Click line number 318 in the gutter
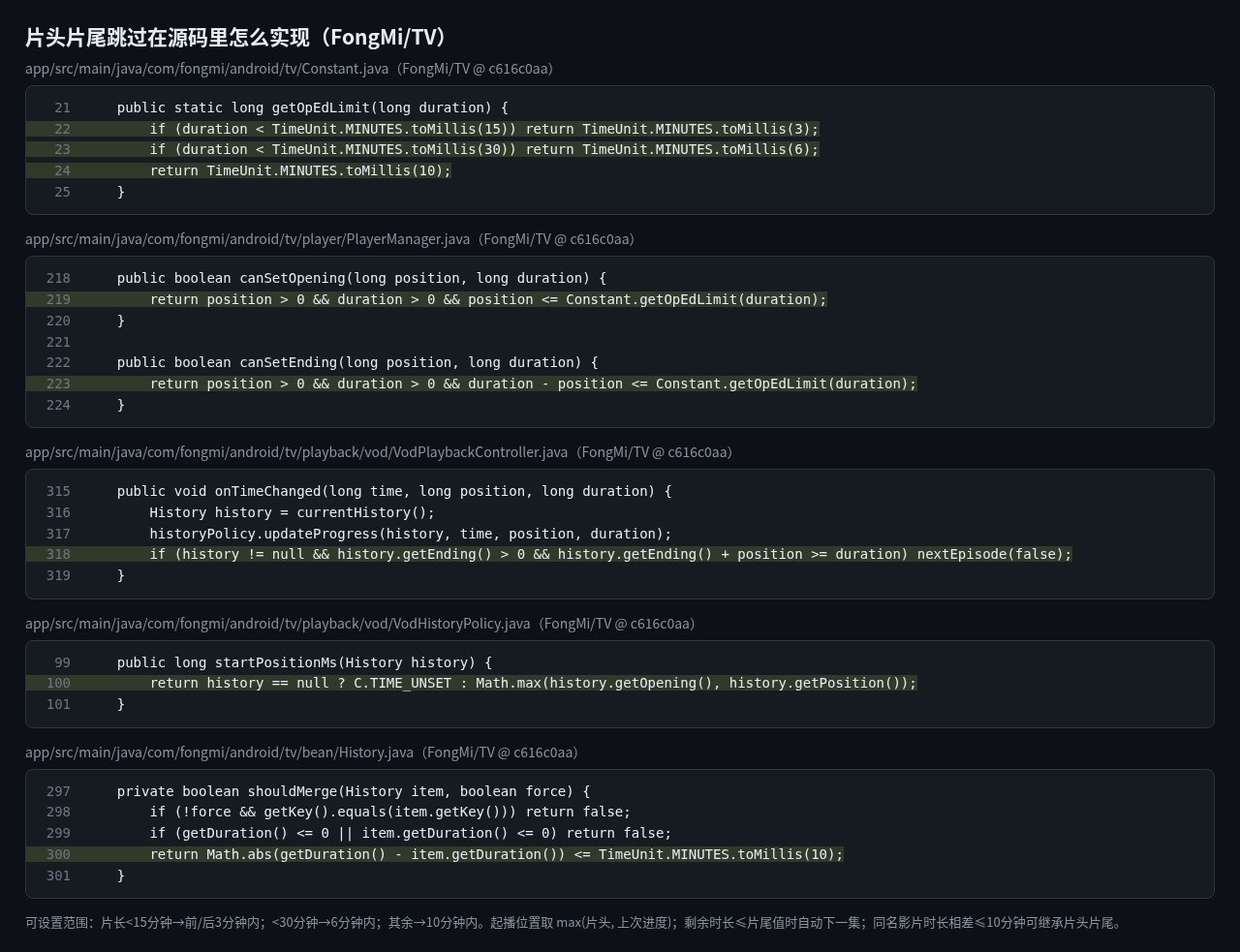The width and height of the screenshot is (1240, 952). (58, 554)
